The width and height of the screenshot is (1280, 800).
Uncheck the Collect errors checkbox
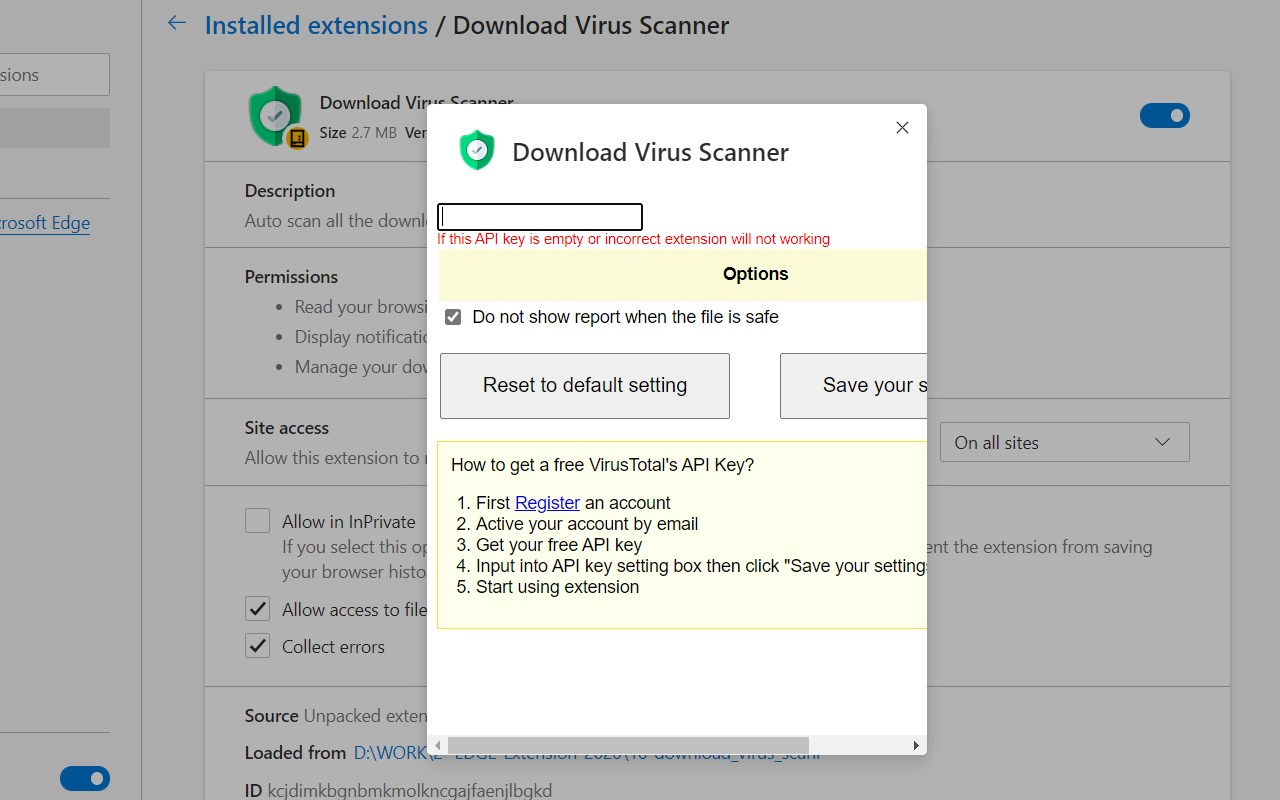pyautogui.click(x=258, y=646)
